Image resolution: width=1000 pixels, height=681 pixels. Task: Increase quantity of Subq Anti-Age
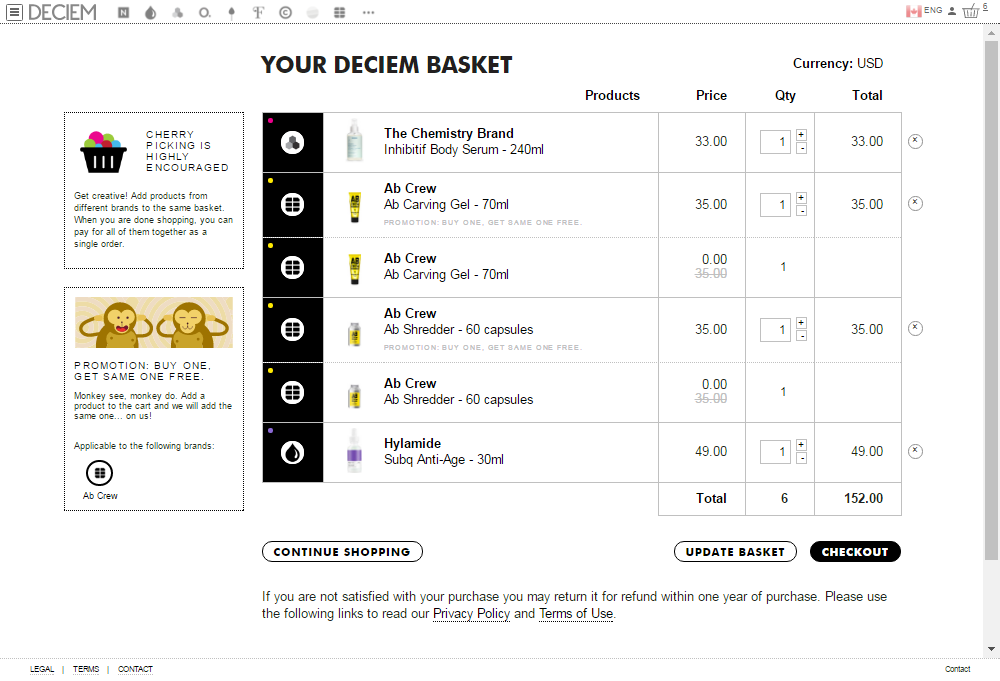pos(801,444)
